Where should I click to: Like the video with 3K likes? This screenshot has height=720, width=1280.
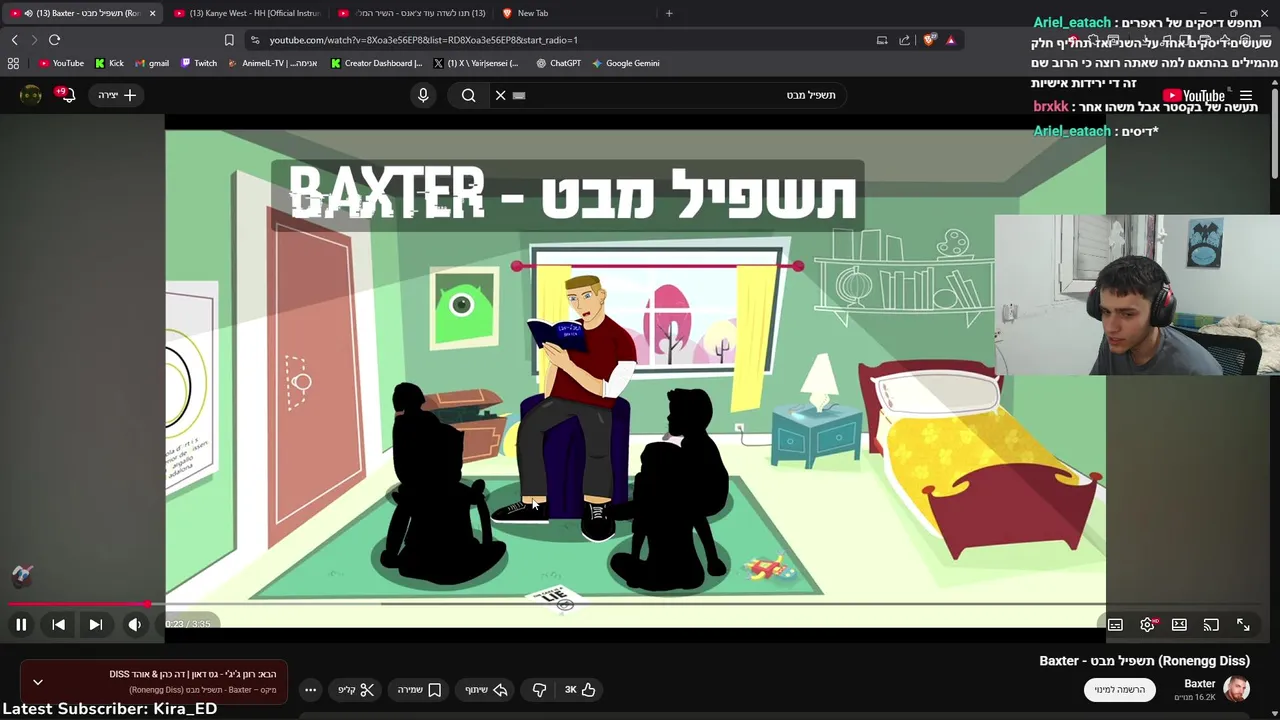(x=580, y=689)
